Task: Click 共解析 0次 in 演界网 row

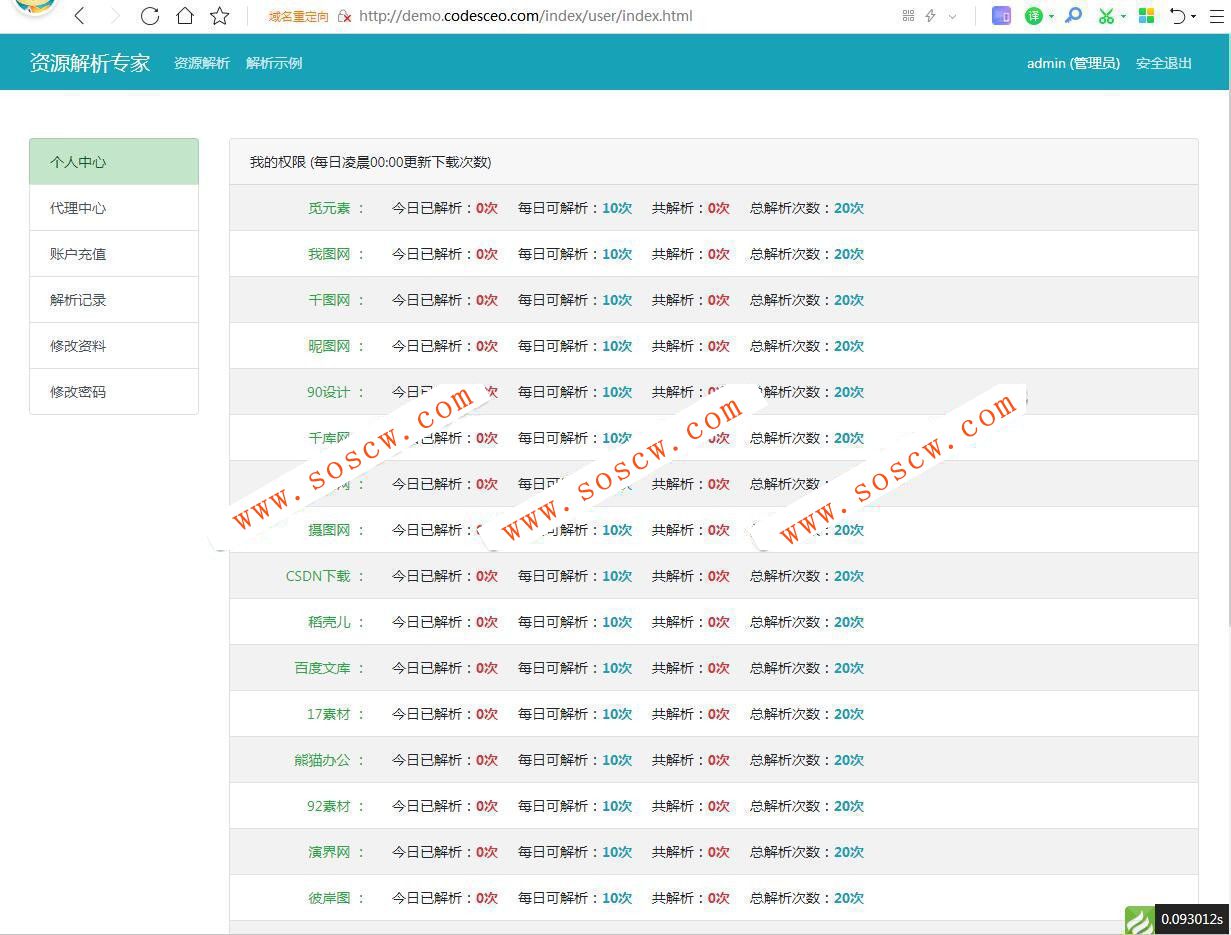Action: coord(691,852)
